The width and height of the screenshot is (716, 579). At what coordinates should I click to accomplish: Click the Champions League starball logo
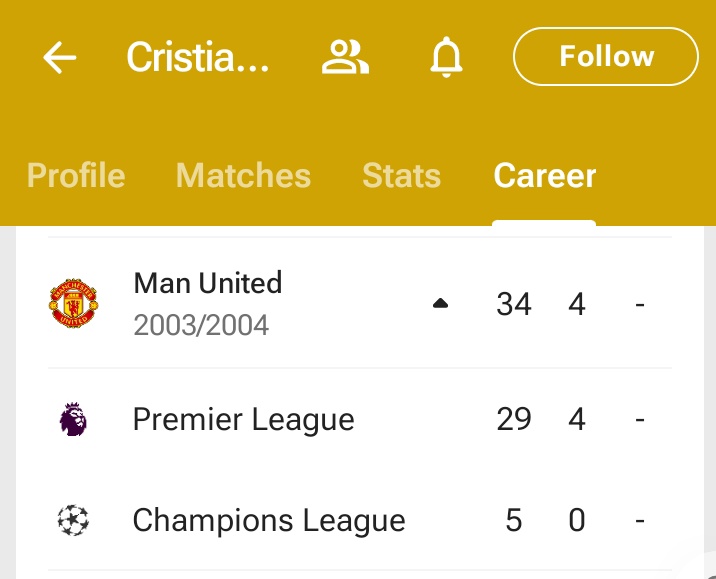[x=73, y=520]
